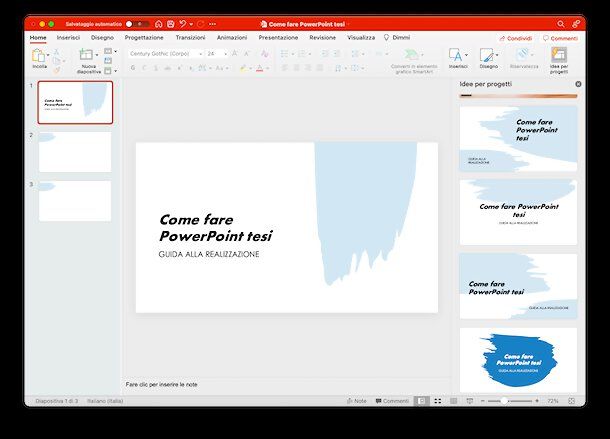Click the Home icon in title bar
The height and width of the screenshot is (439, 610).
point(159,24)
